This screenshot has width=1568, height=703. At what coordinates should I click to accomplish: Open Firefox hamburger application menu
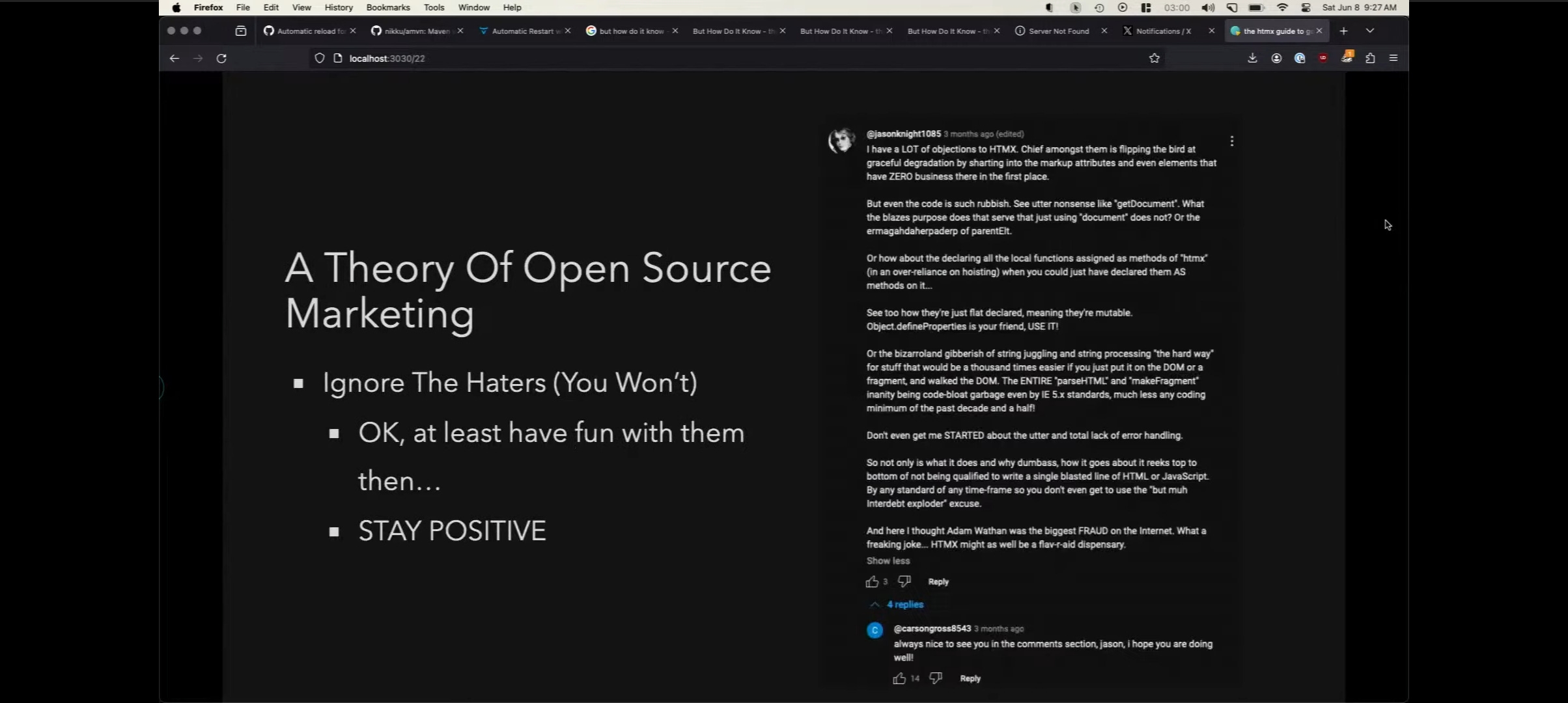[x=1393, y=59]
